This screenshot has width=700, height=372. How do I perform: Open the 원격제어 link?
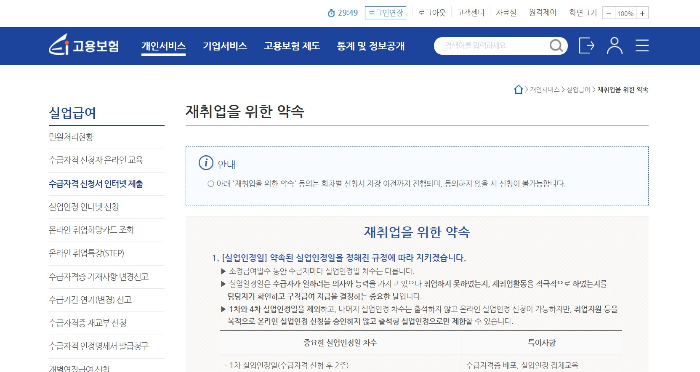(x=542, y=13)
